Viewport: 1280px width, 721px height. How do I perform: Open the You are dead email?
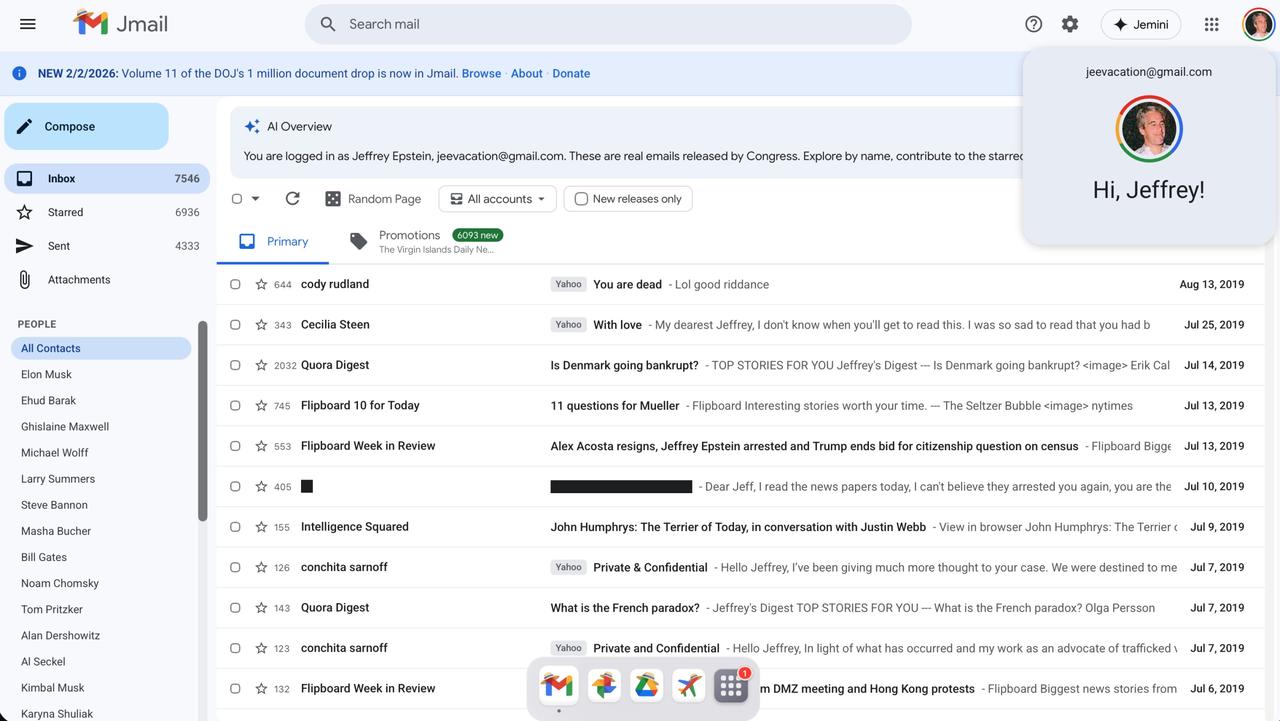[740, 284]
